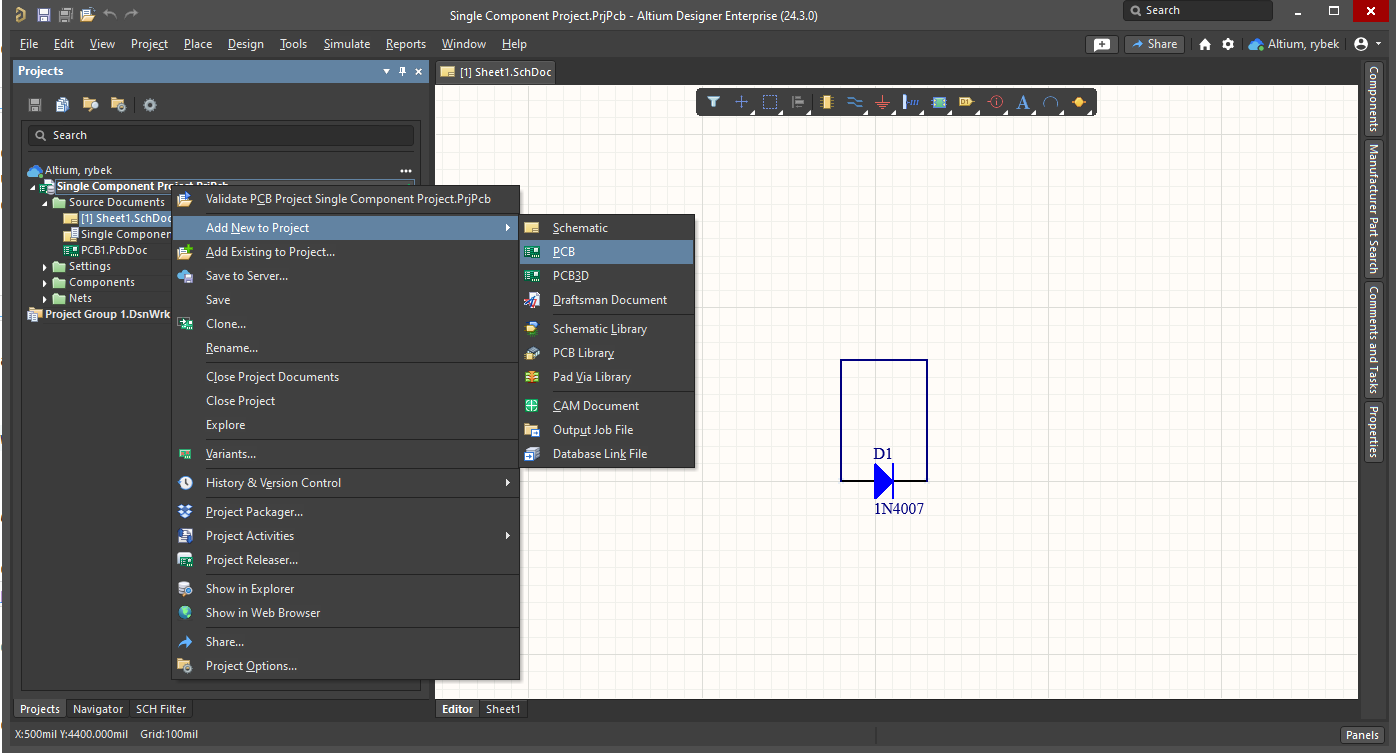Click the Align objects tool icon
Image resolution: width=1396 pixels, height=753 pixels.
coord(798,102)
